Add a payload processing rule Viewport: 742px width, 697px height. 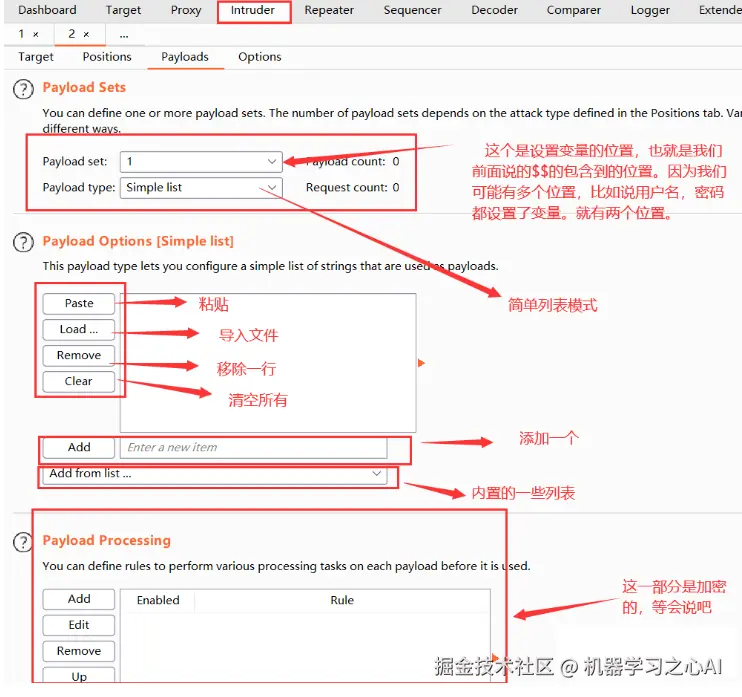tap(79, 599)
